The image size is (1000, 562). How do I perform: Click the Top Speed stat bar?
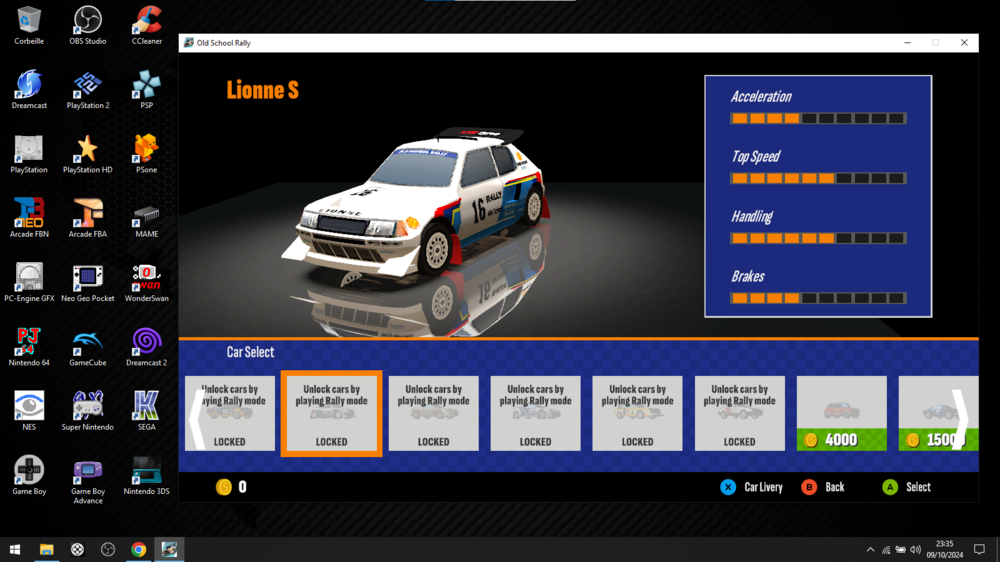pos(818,178)
